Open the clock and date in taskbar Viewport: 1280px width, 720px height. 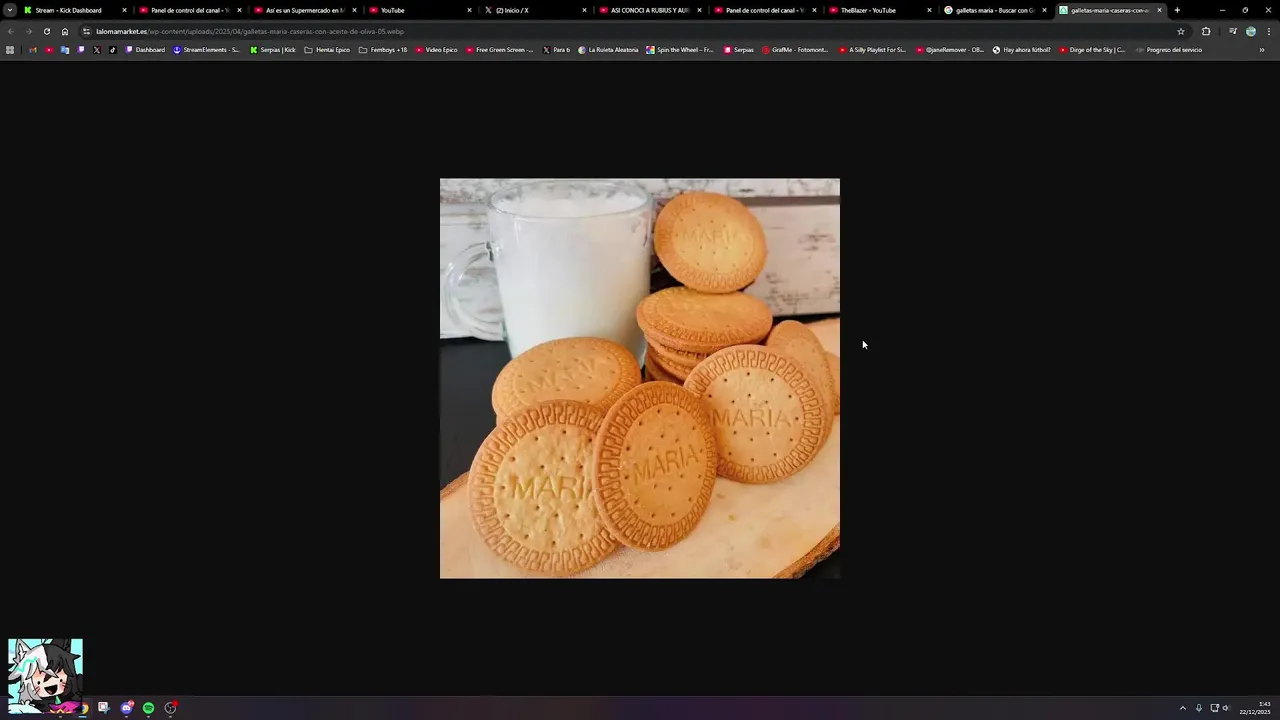click(x=1256, y=708)
